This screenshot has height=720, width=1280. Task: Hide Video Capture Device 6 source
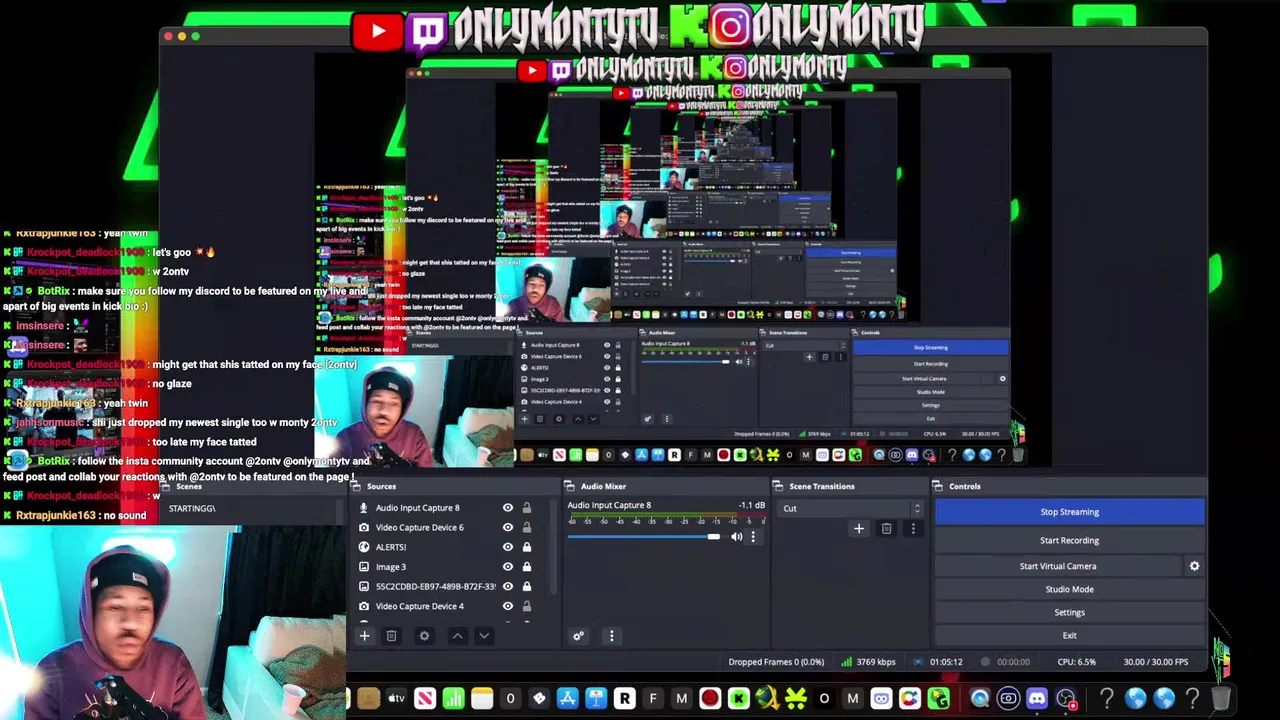point(508,527)
